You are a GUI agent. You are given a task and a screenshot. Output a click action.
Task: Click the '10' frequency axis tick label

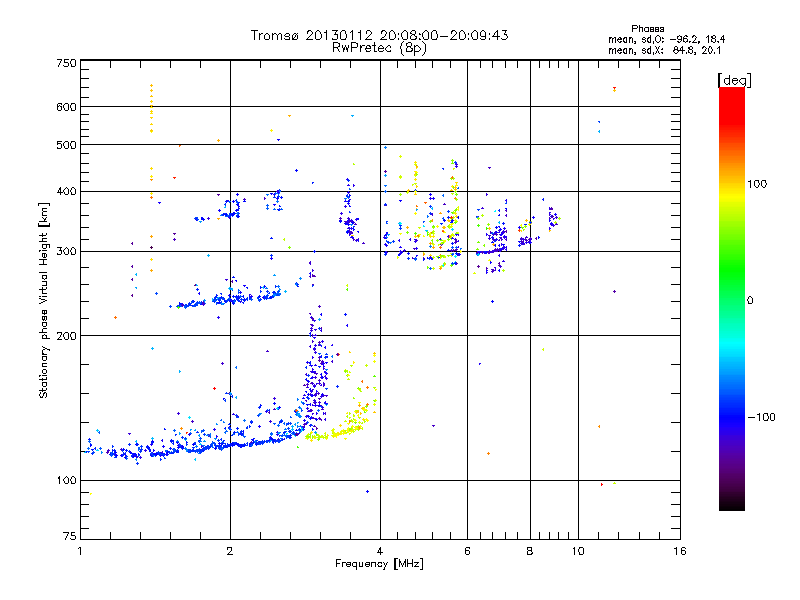tap(578, 551)
